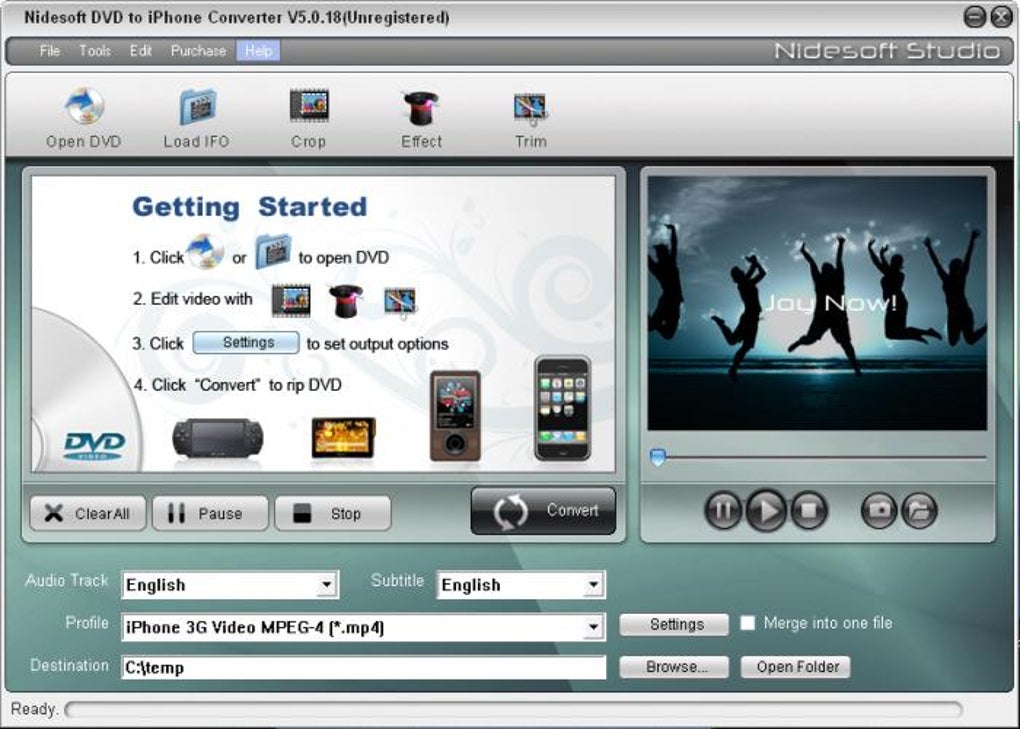1020x729 pixels.
Task: Click Browse to choose destination
Action: (x=674, y=667)
